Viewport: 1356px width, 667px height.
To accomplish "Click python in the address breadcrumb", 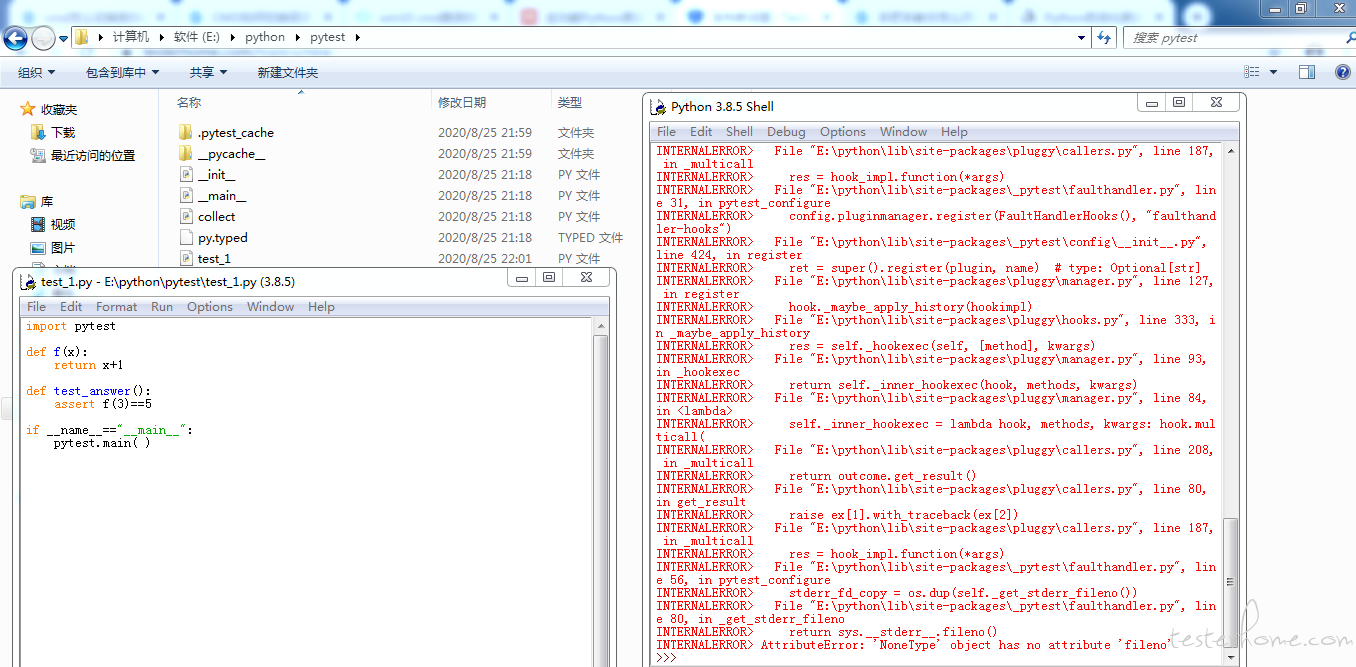I will (x=265, y=37).
